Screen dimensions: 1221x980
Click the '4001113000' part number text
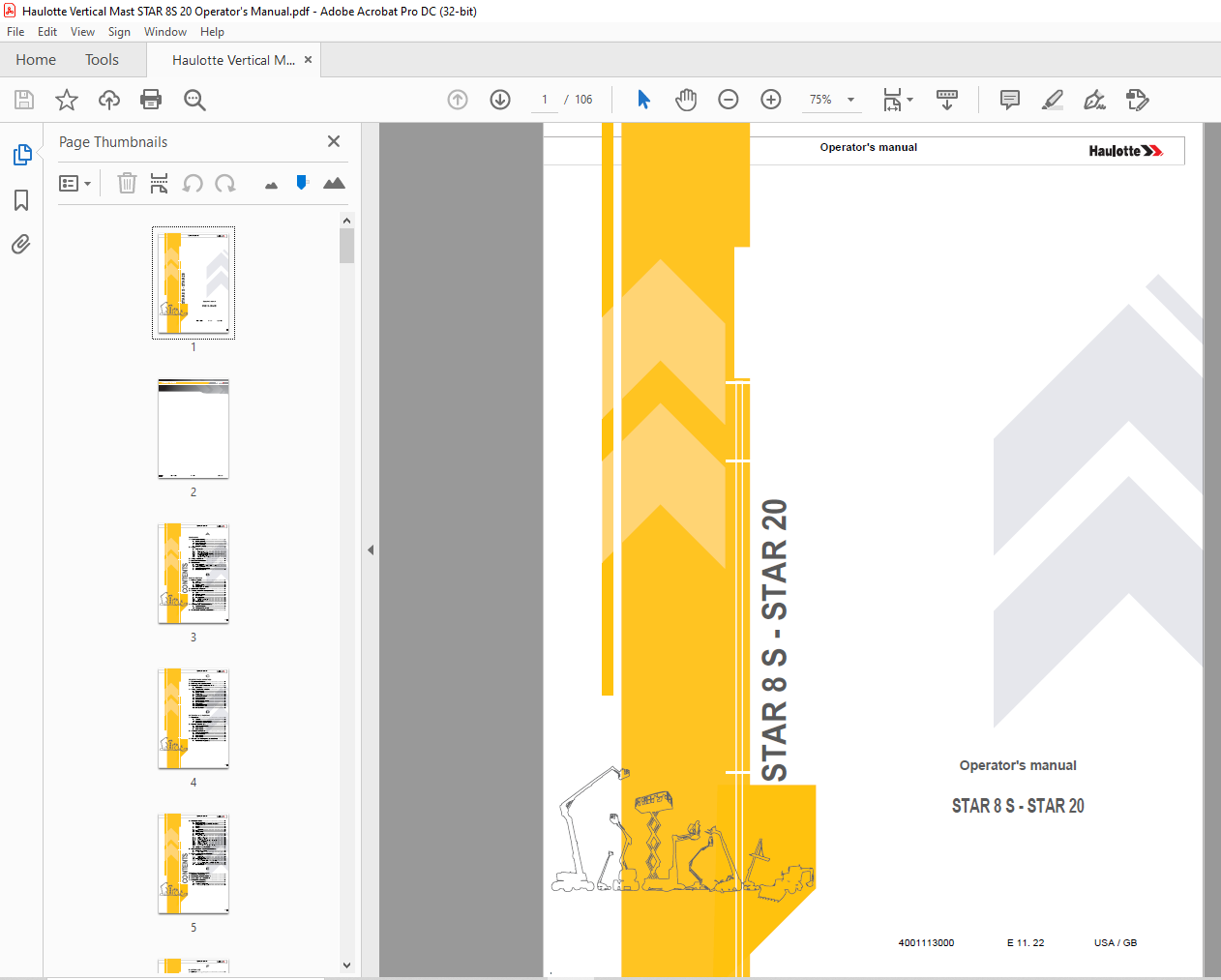[926, 942]
